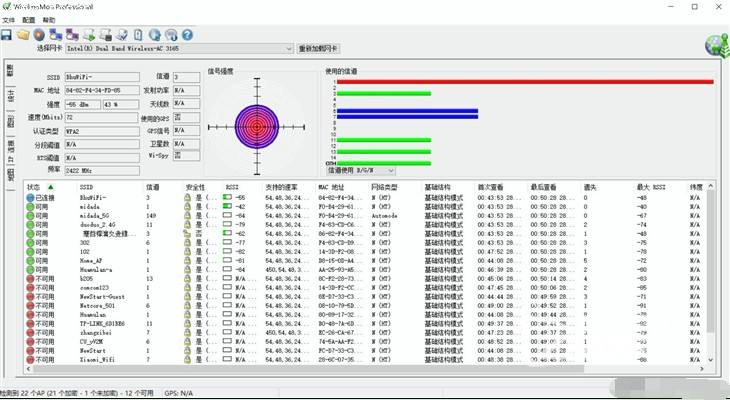Click the pen-and-checkmark toolbar icon
Screen dimensions: 730x400
[x=122, y=35]
